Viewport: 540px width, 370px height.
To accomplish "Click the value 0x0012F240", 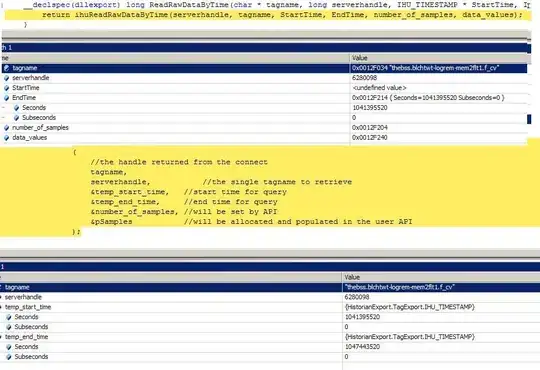I will coord(370,138).
